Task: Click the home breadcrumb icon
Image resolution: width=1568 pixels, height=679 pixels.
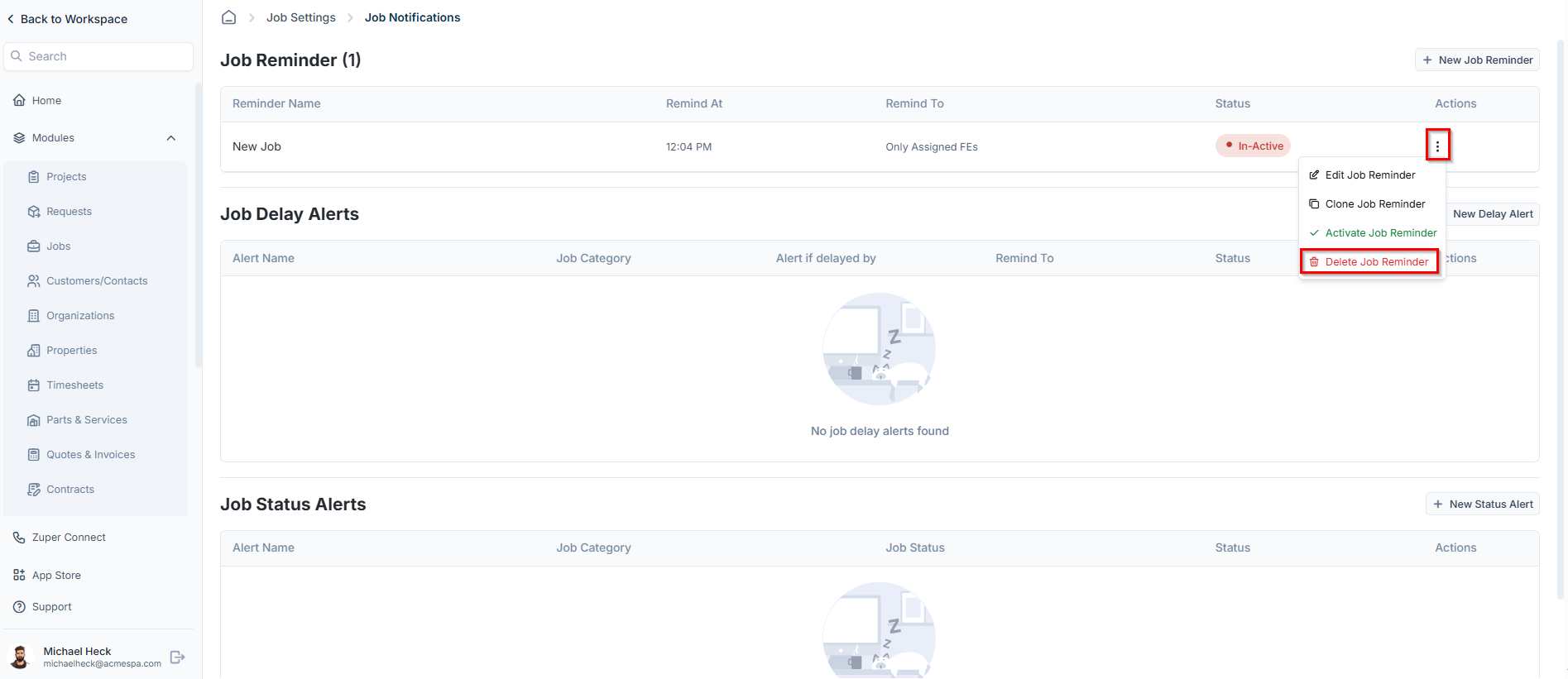Action: pos(229,17)
